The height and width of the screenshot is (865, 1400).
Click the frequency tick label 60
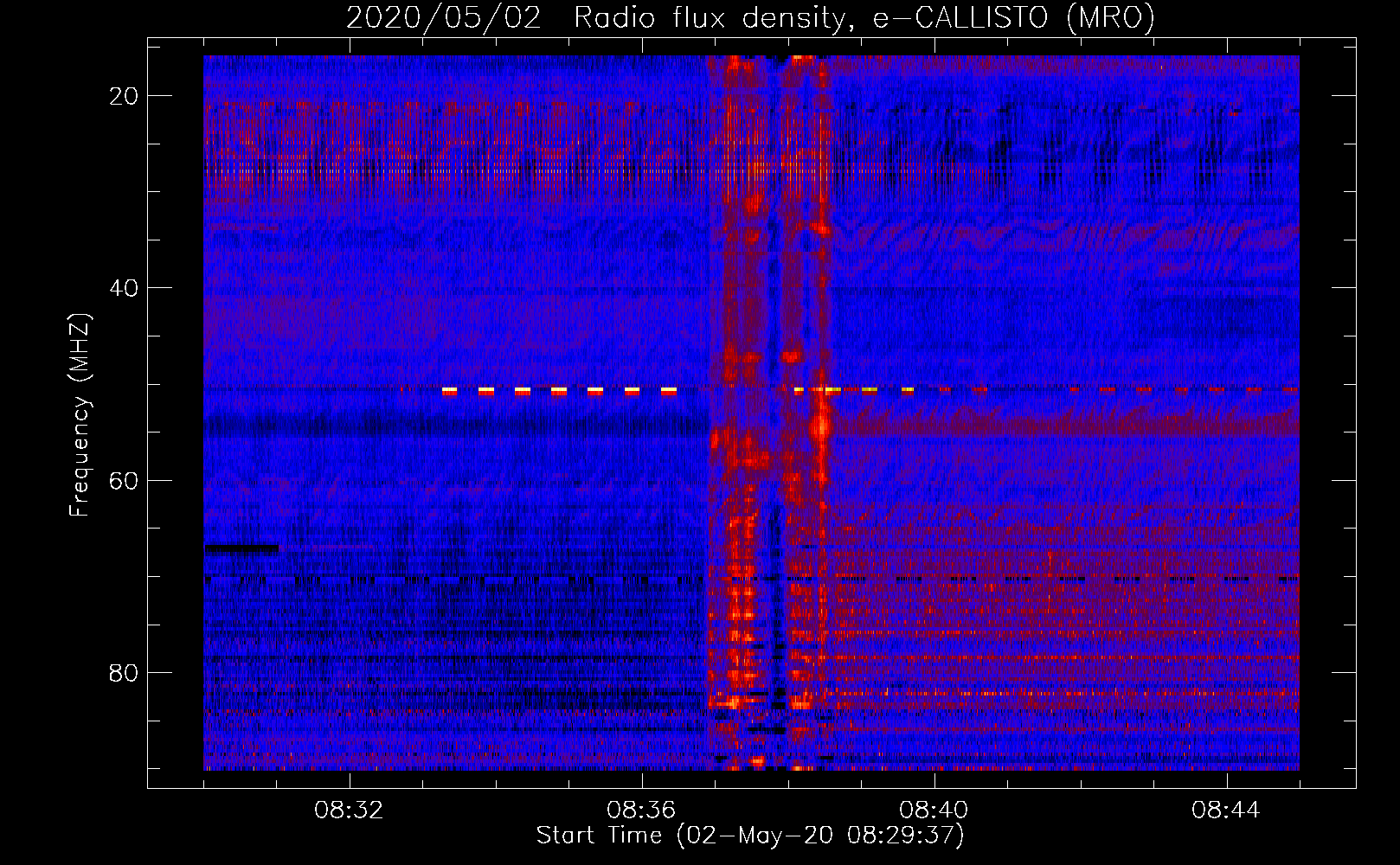coord(124,480)
